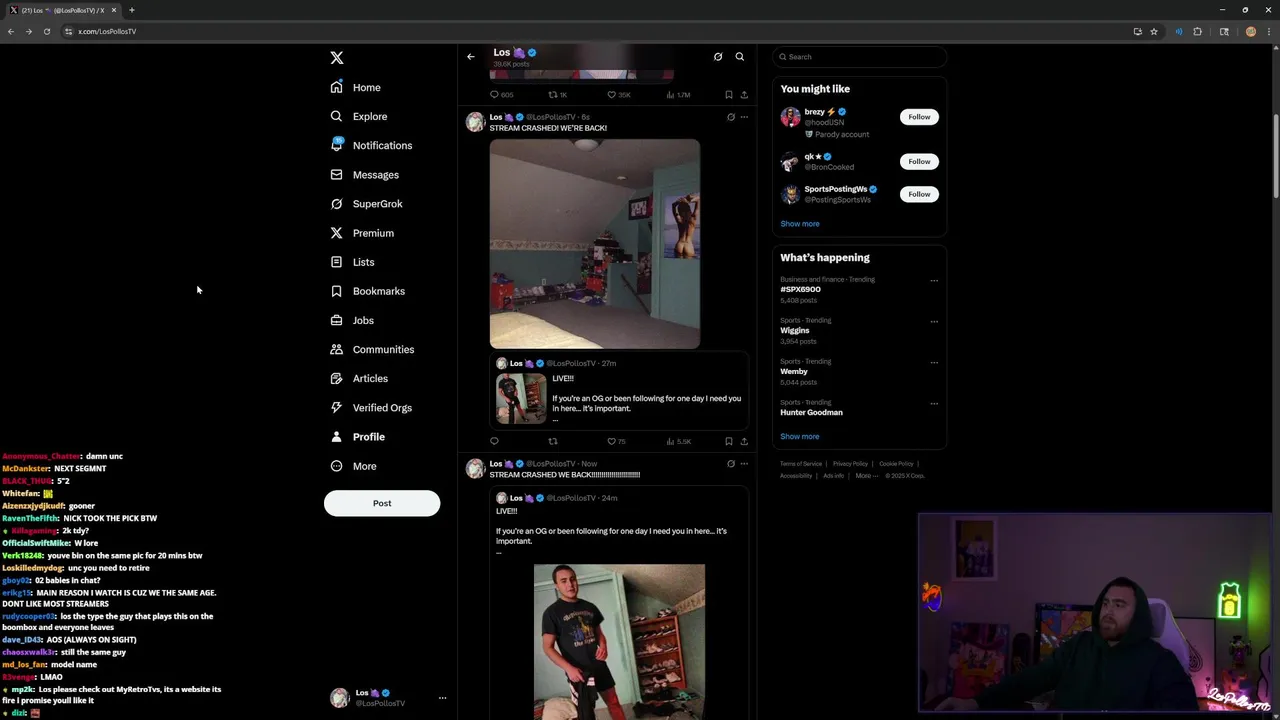Open the X logo home link
This screenshot has width=1280, height=720.
point(337,58)
